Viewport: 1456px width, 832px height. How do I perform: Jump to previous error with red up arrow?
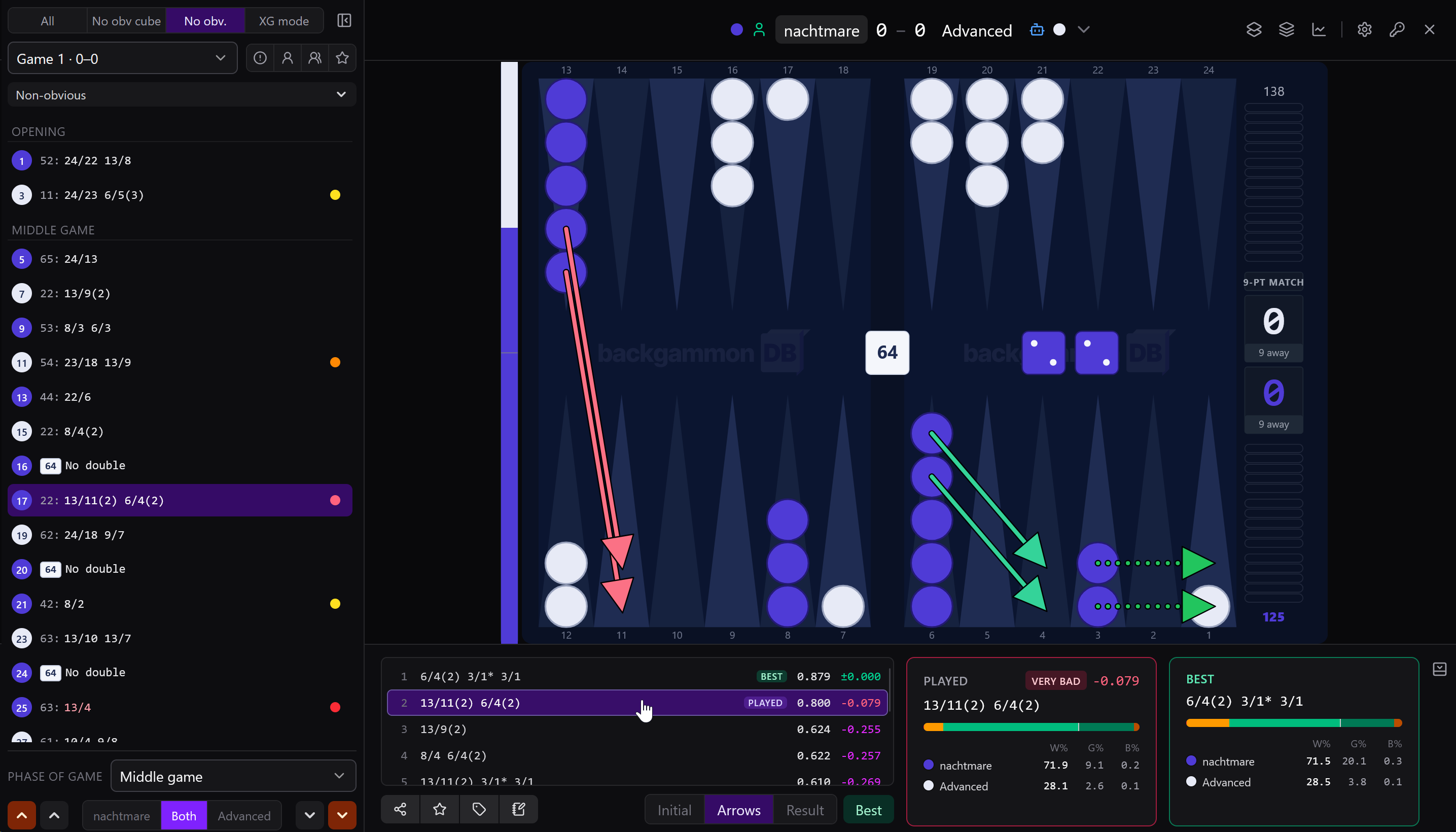point(22,815)
